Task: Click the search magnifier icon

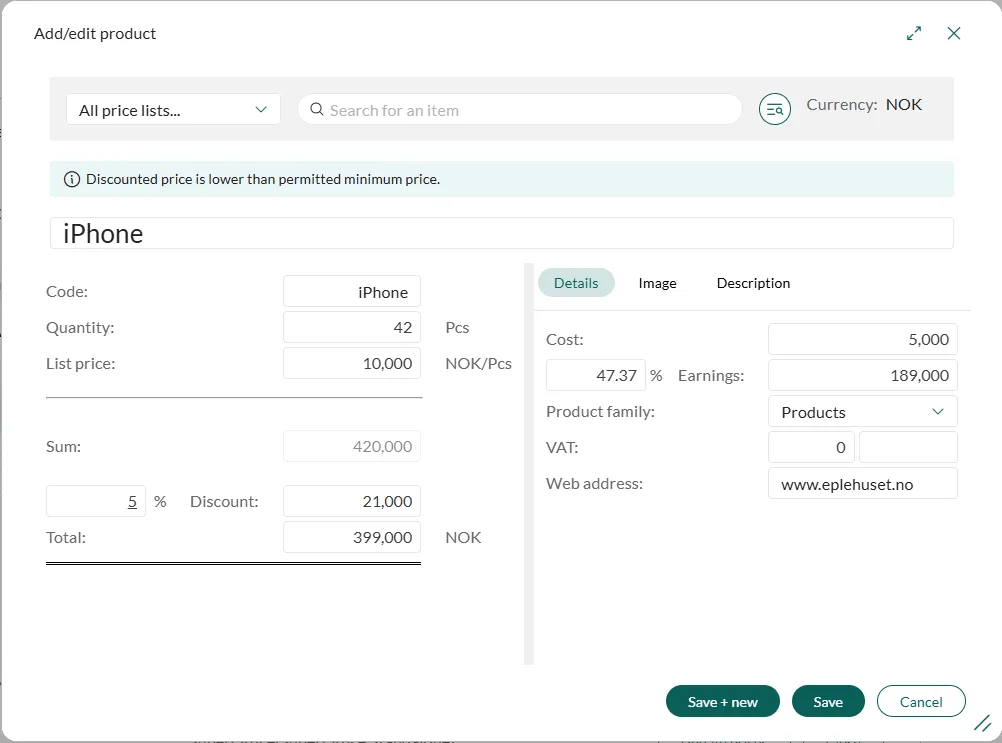Action: [316, 110]
